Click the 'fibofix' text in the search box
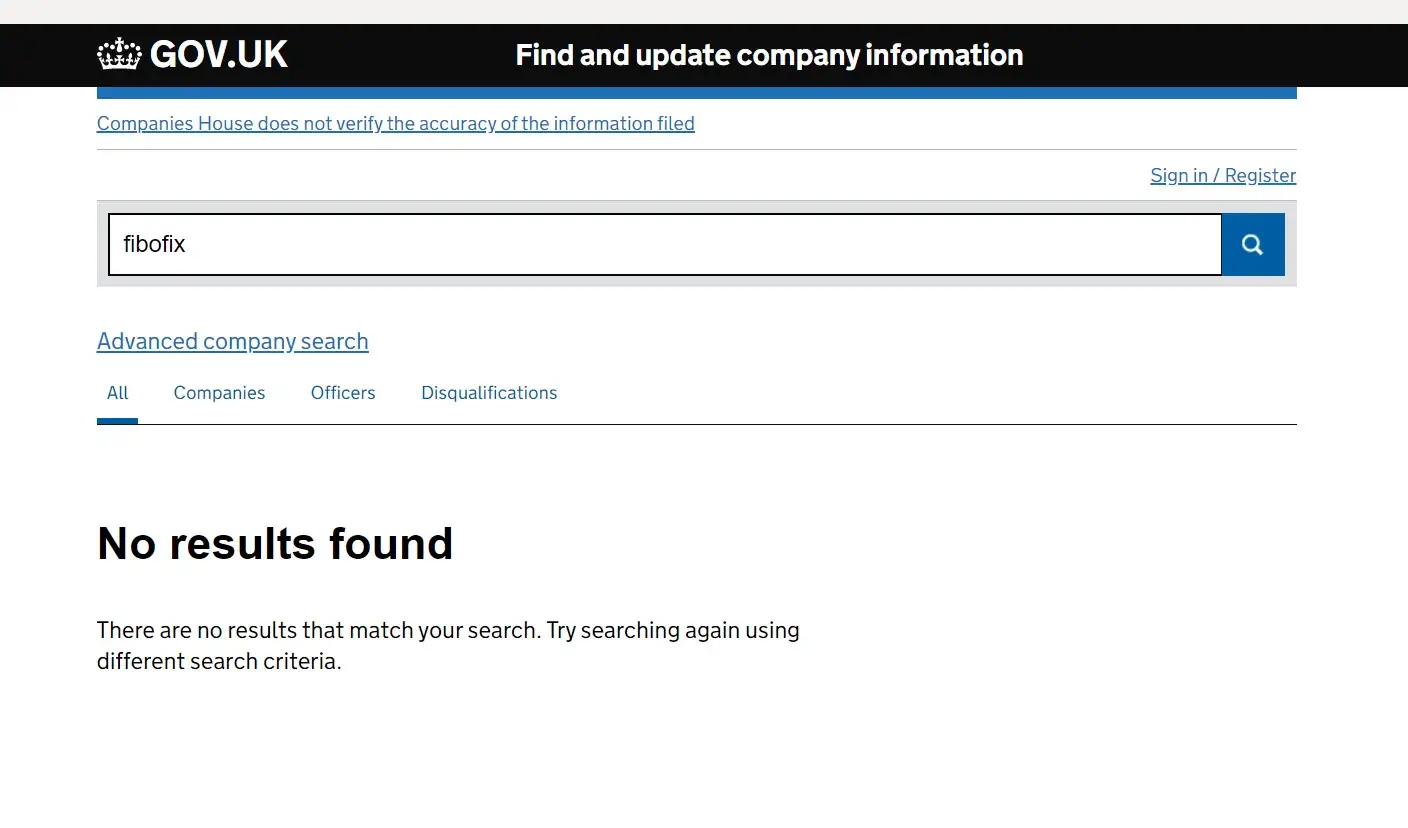 [x=154, y=244]
